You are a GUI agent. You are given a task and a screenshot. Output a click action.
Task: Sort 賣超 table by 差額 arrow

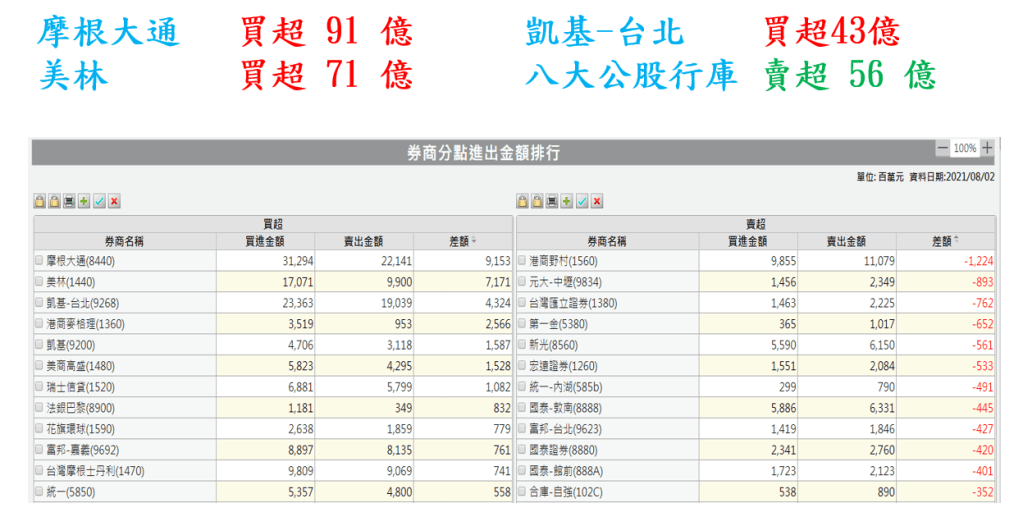(x=956, y=241)
